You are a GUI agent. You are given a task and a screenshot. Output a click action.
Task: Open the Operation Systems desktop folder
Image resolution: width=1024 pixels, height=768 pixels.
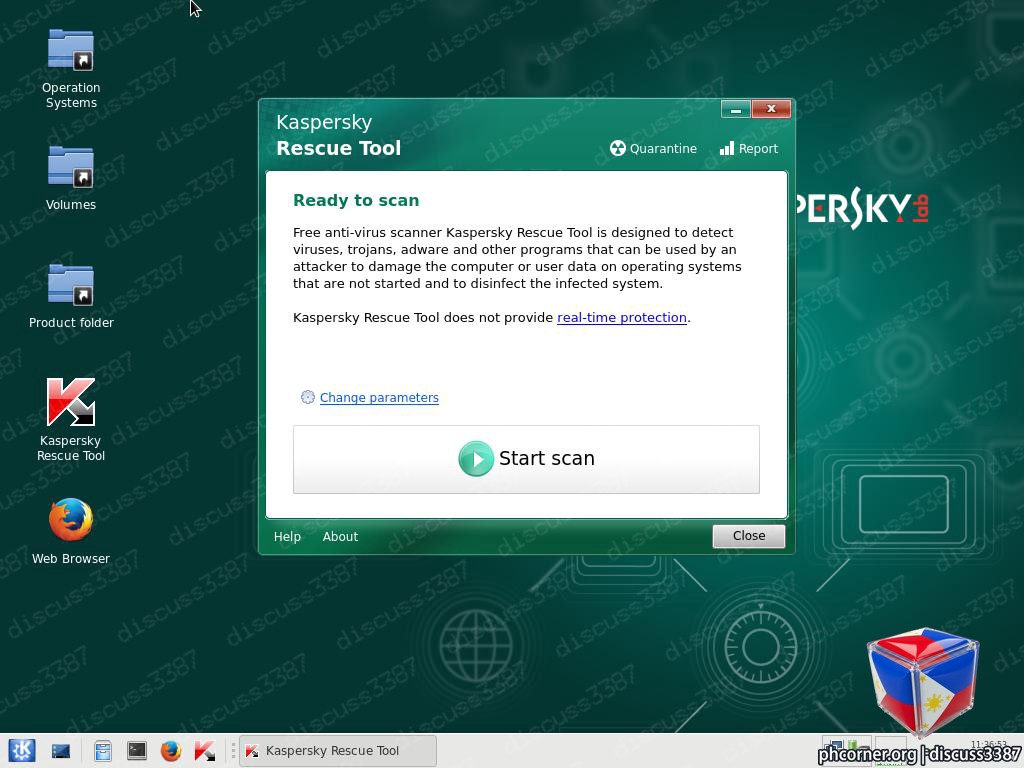[71, 69]
